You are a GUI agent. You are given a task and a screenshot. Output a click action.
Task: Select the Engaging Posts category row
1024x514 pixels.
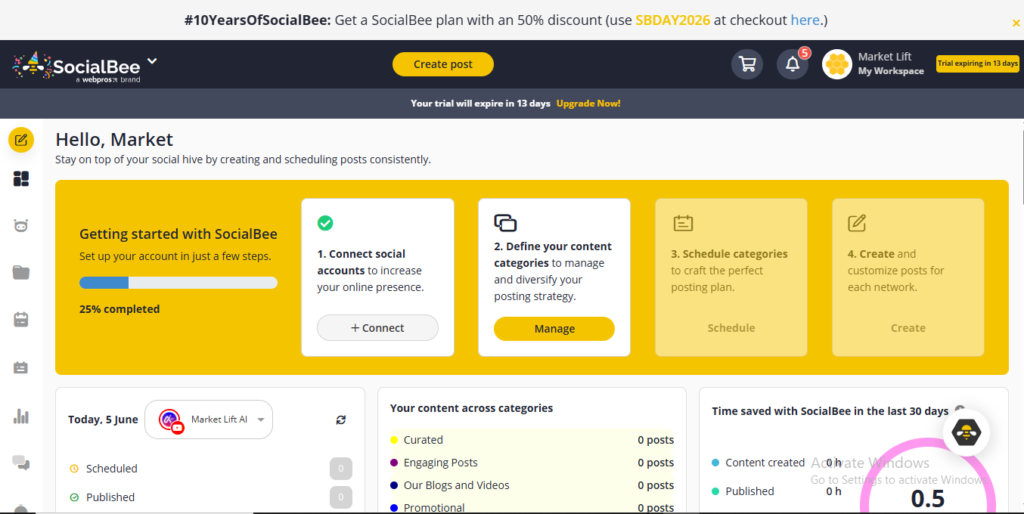(532, 462)
